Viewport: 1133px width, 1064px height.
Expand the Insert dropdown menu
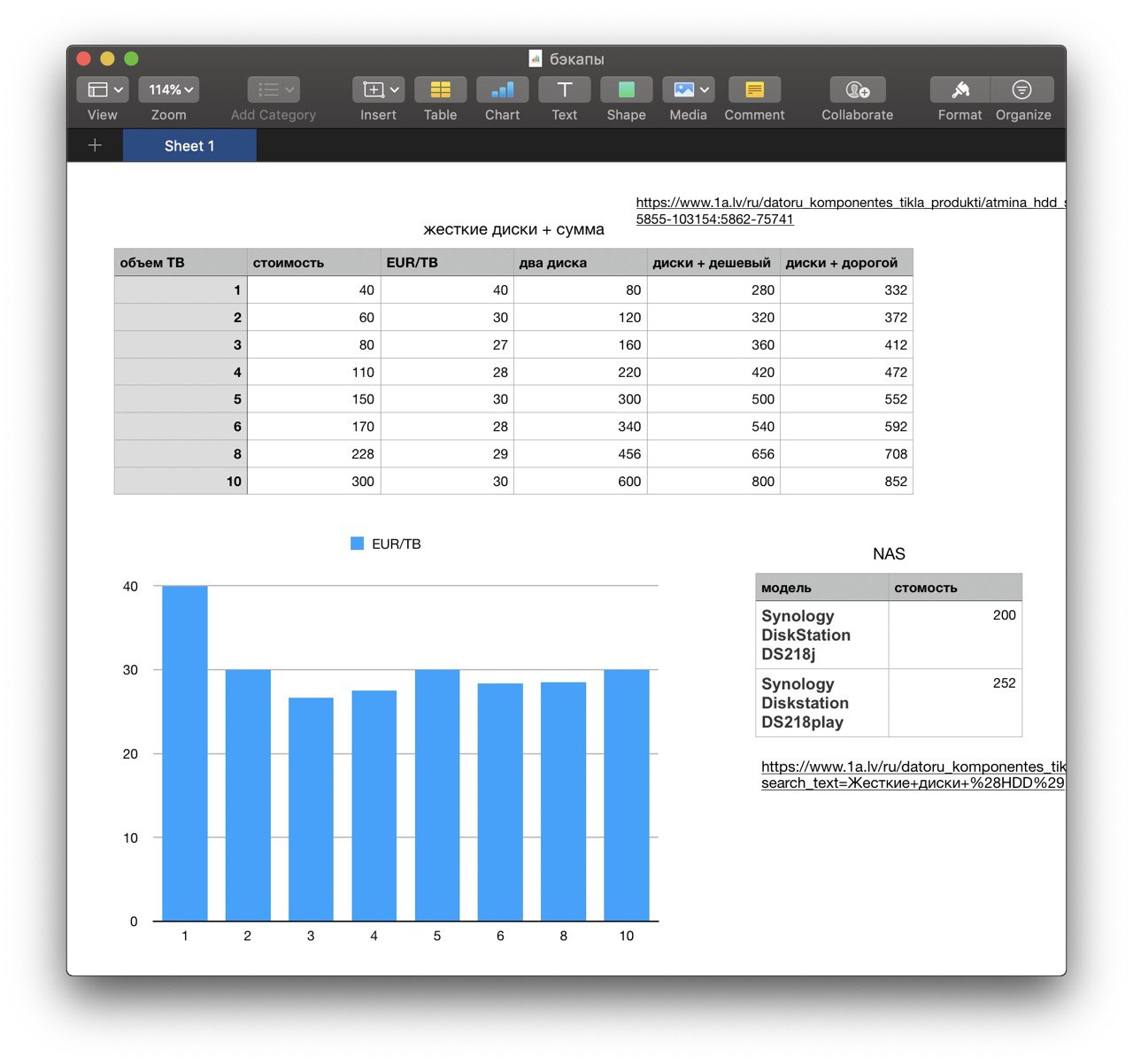[378, 89]
